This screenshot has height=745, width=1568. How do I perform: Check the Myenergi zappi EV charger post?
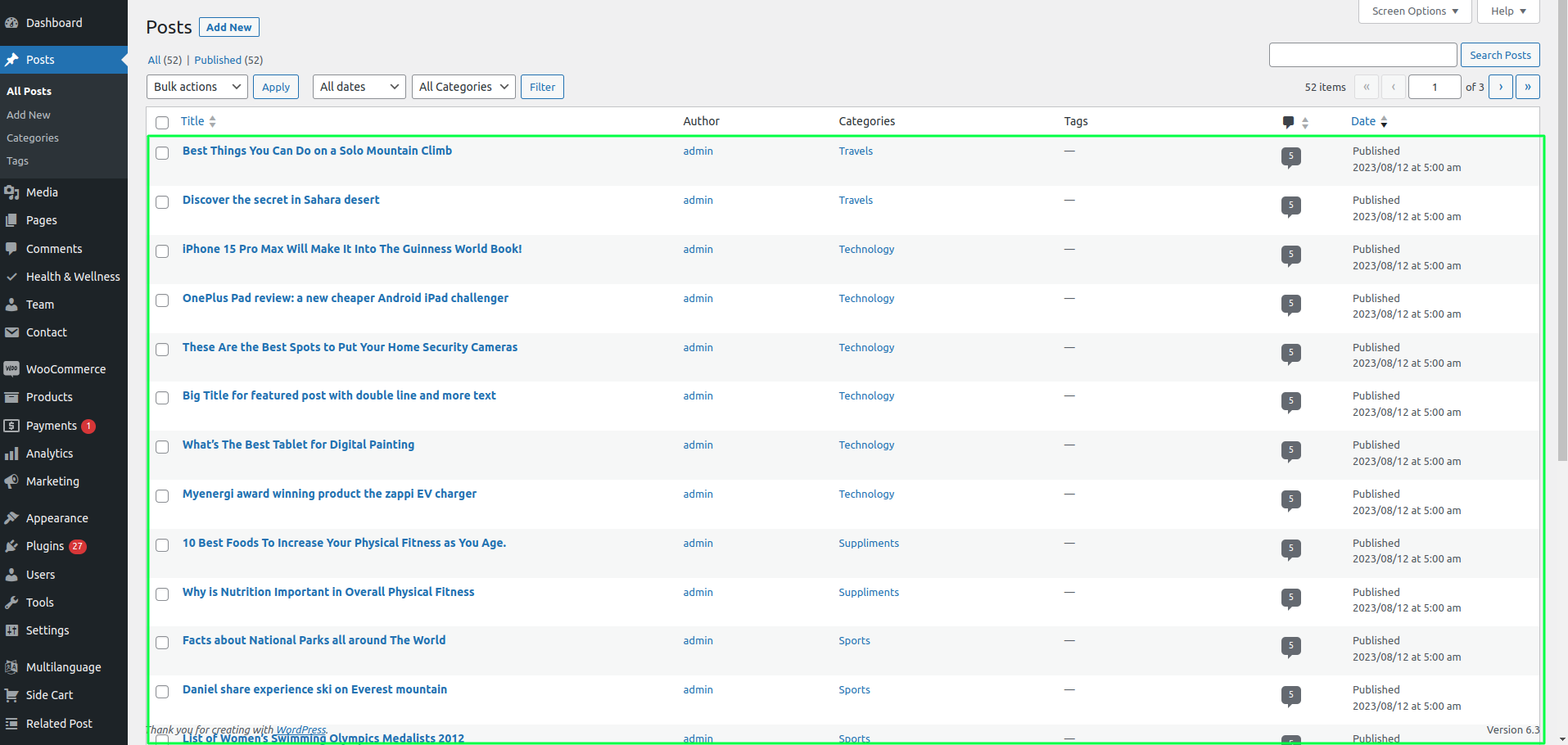(162, 496)
